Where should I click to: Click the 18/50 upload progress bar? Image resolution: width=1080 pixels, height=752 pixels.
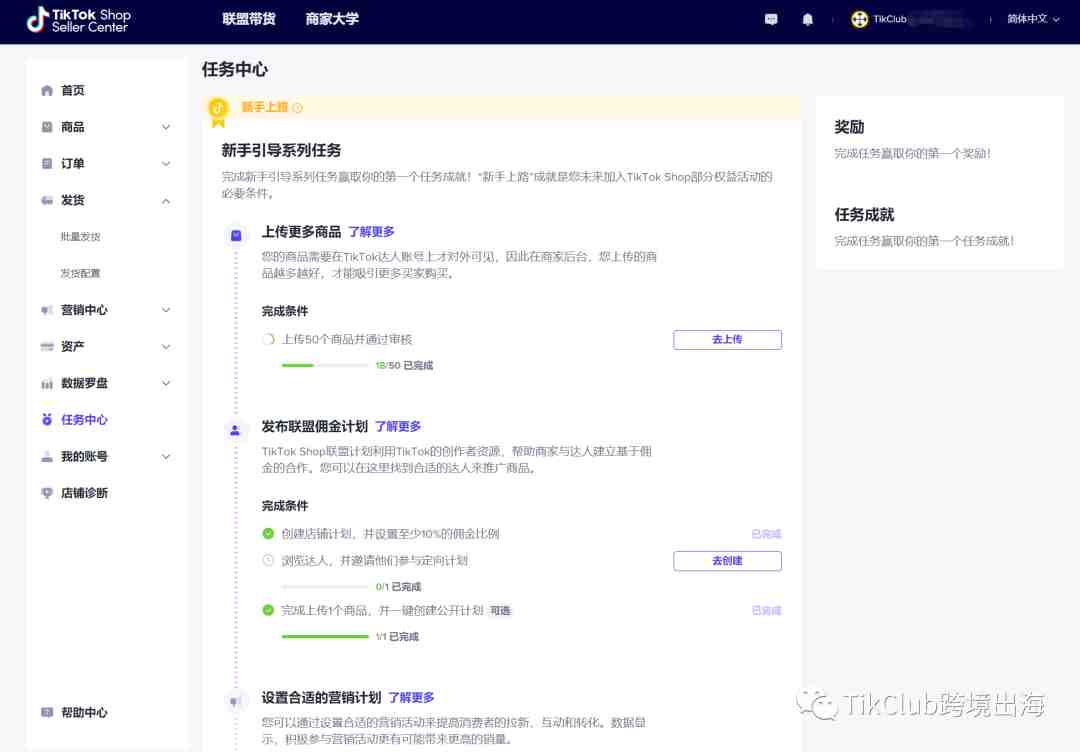(x=325, y=366)
